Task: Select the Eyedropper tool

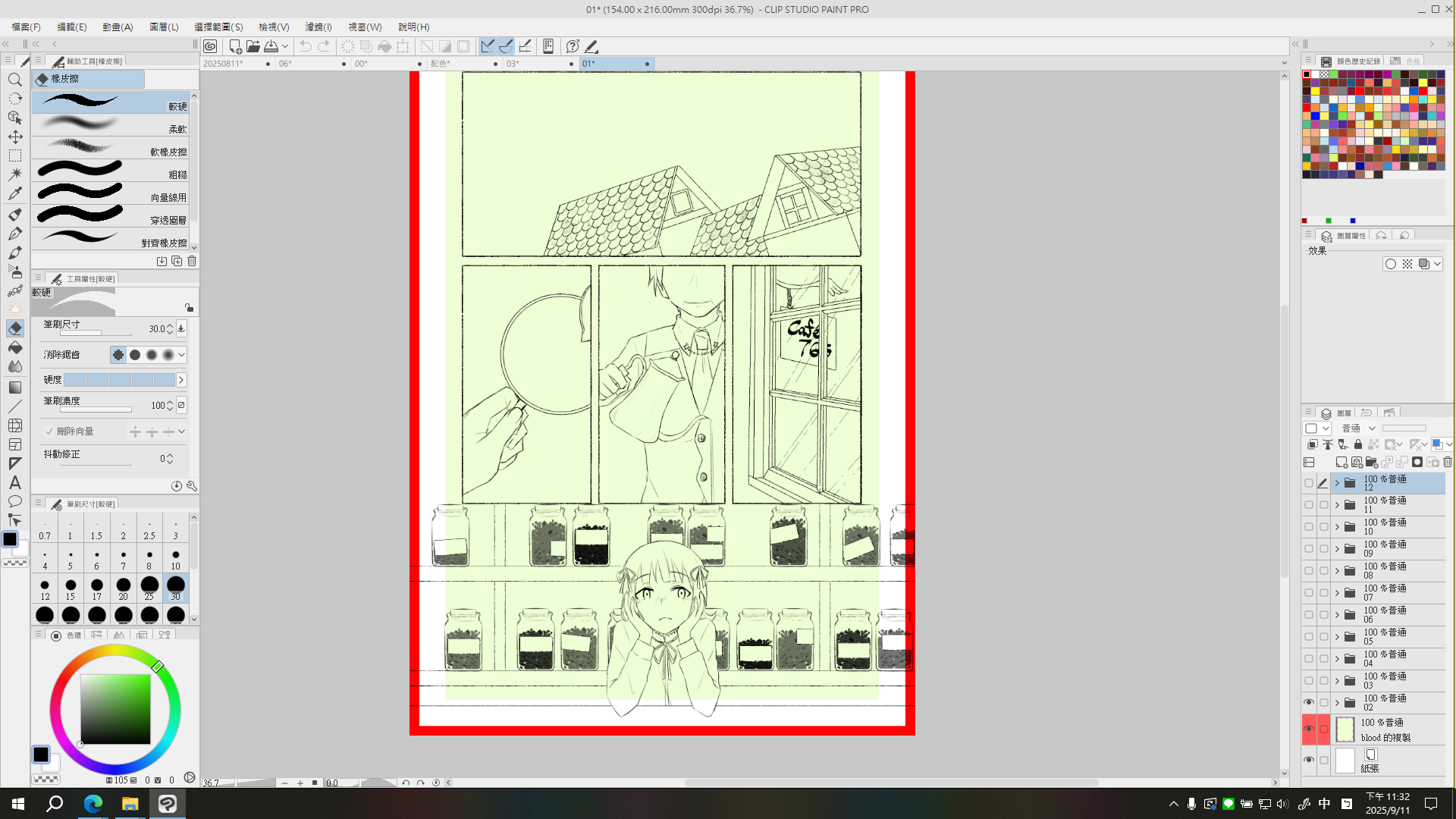Action: [14, 193]
